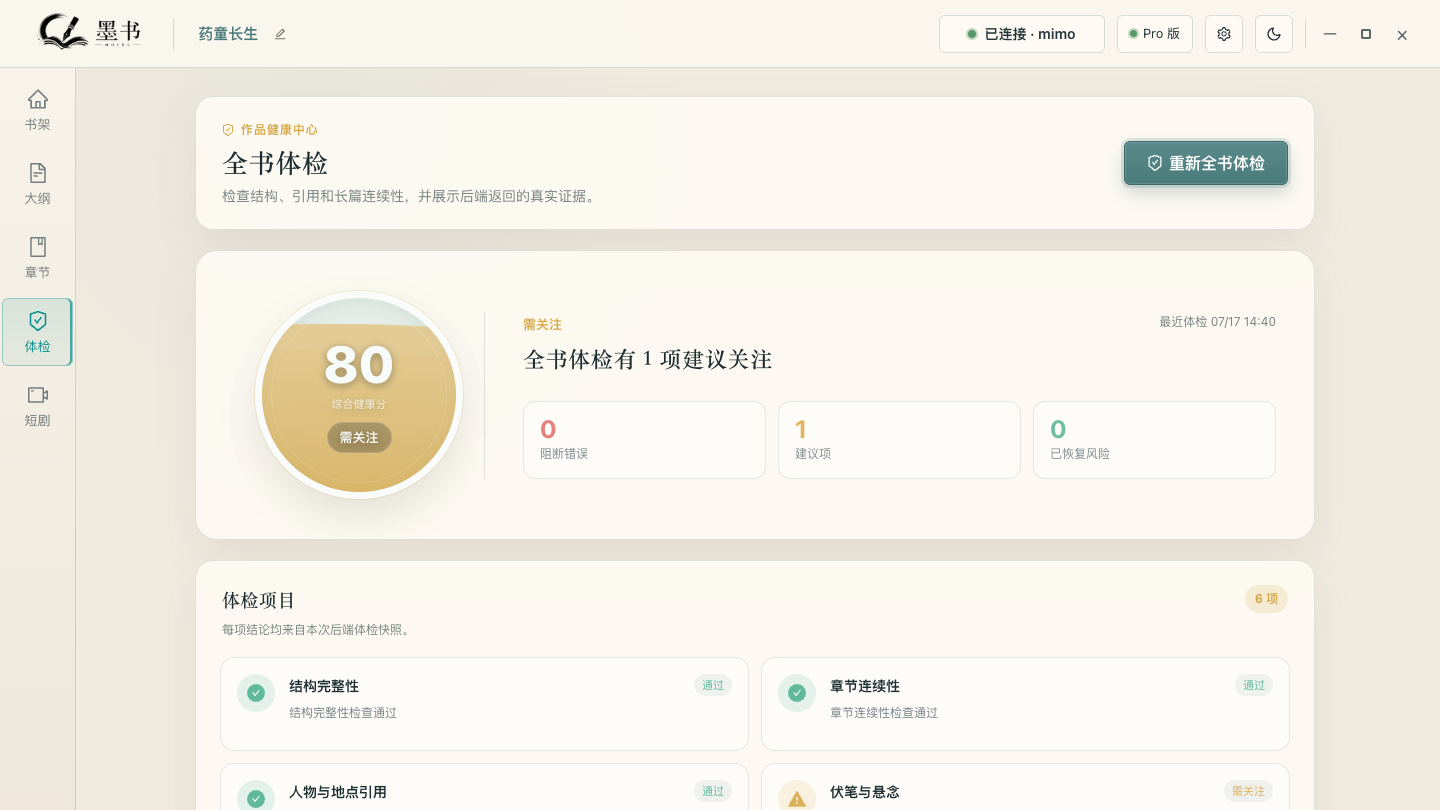The image size is (1440, 810).
Task: Click the 需关注 tag on 伏笔与悬念
Action: (x=1248, y=791)
